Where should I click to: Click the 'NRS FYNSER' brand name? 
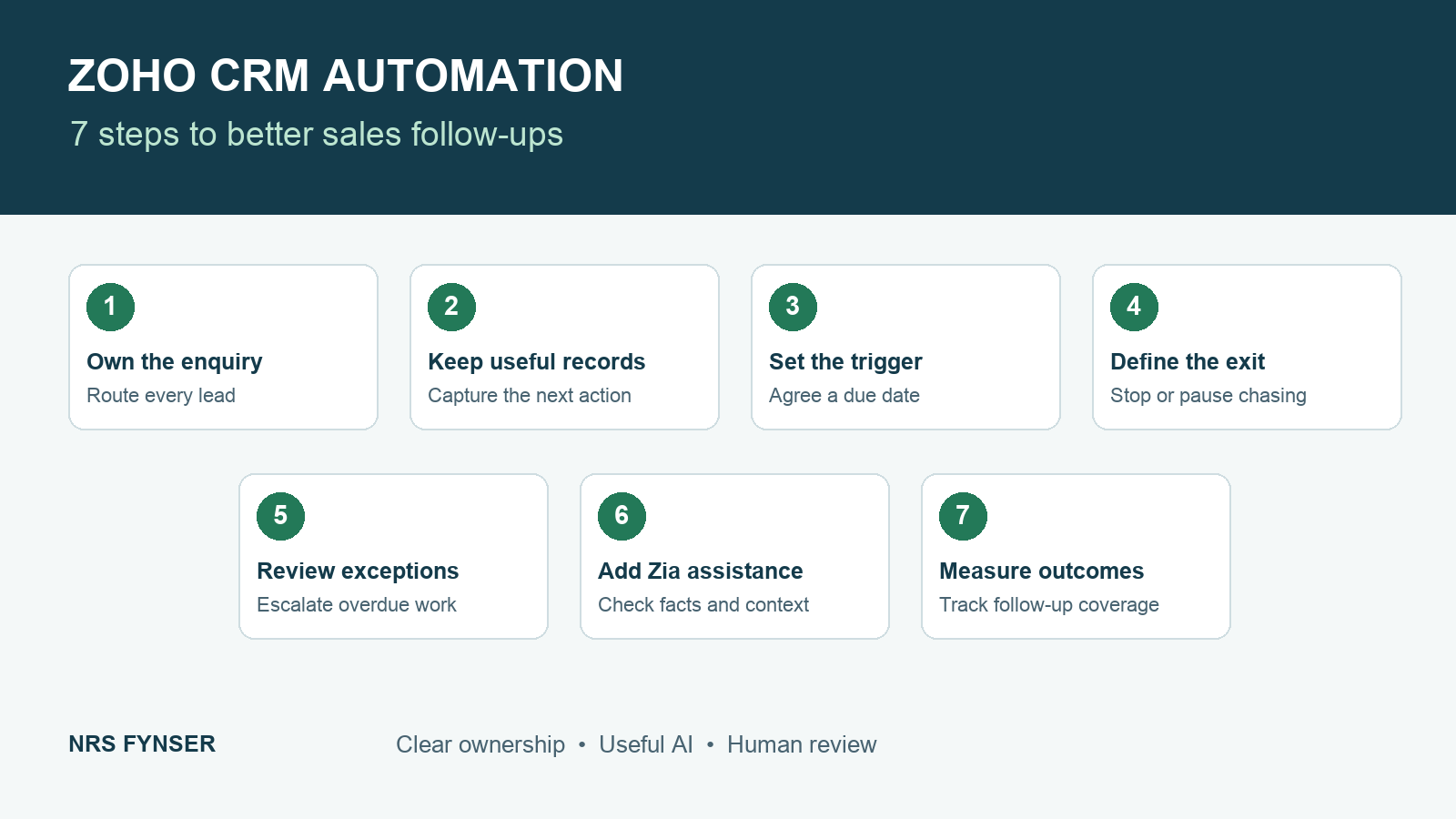click(x=142, y=744)
